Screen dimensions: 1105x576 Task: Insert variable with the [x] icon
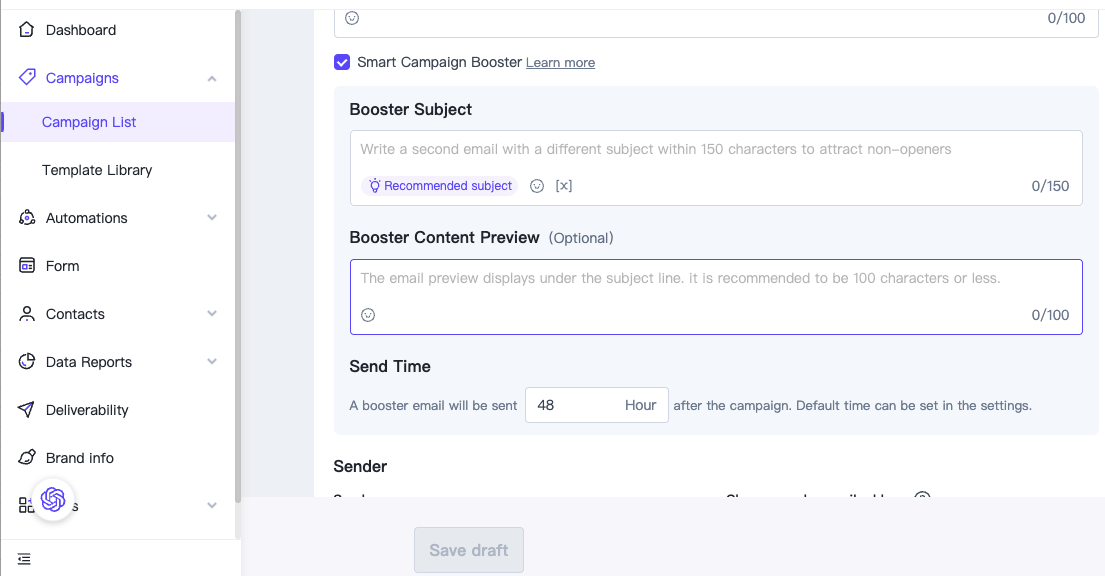click(564, 186)
